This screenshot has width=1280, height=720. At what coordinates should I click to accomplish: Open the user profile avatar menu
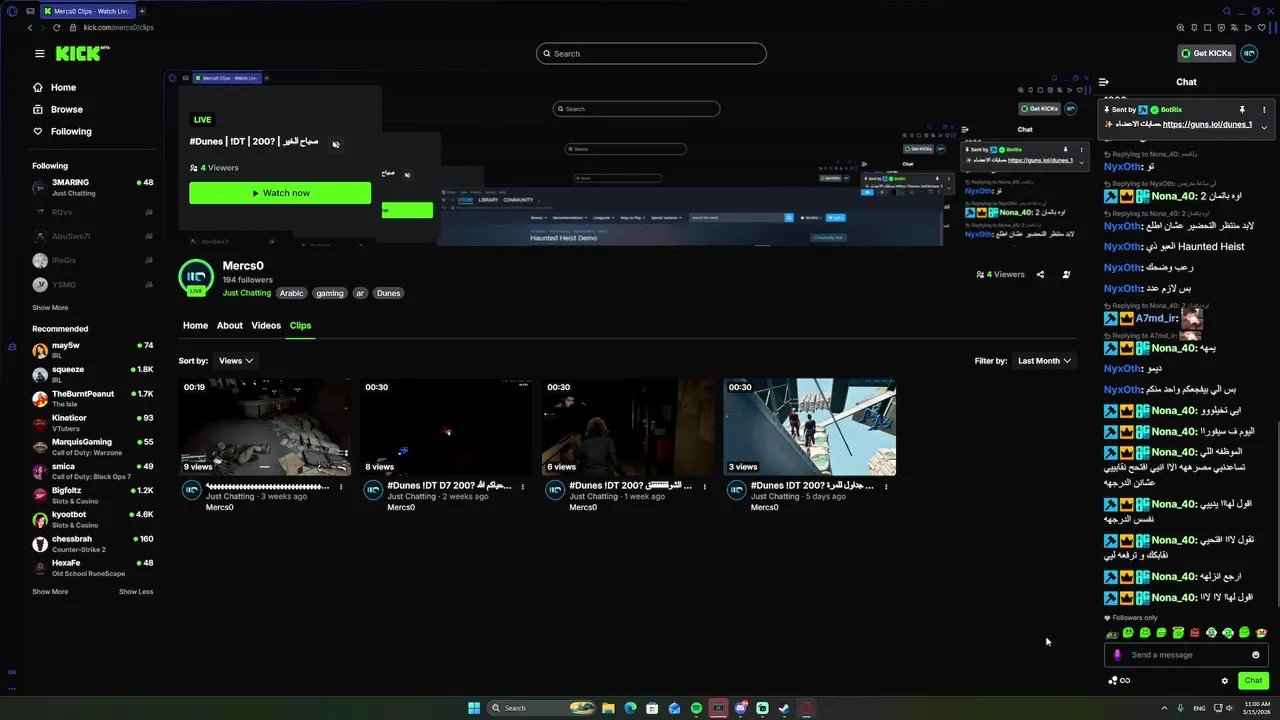(x=1249, y=54)
